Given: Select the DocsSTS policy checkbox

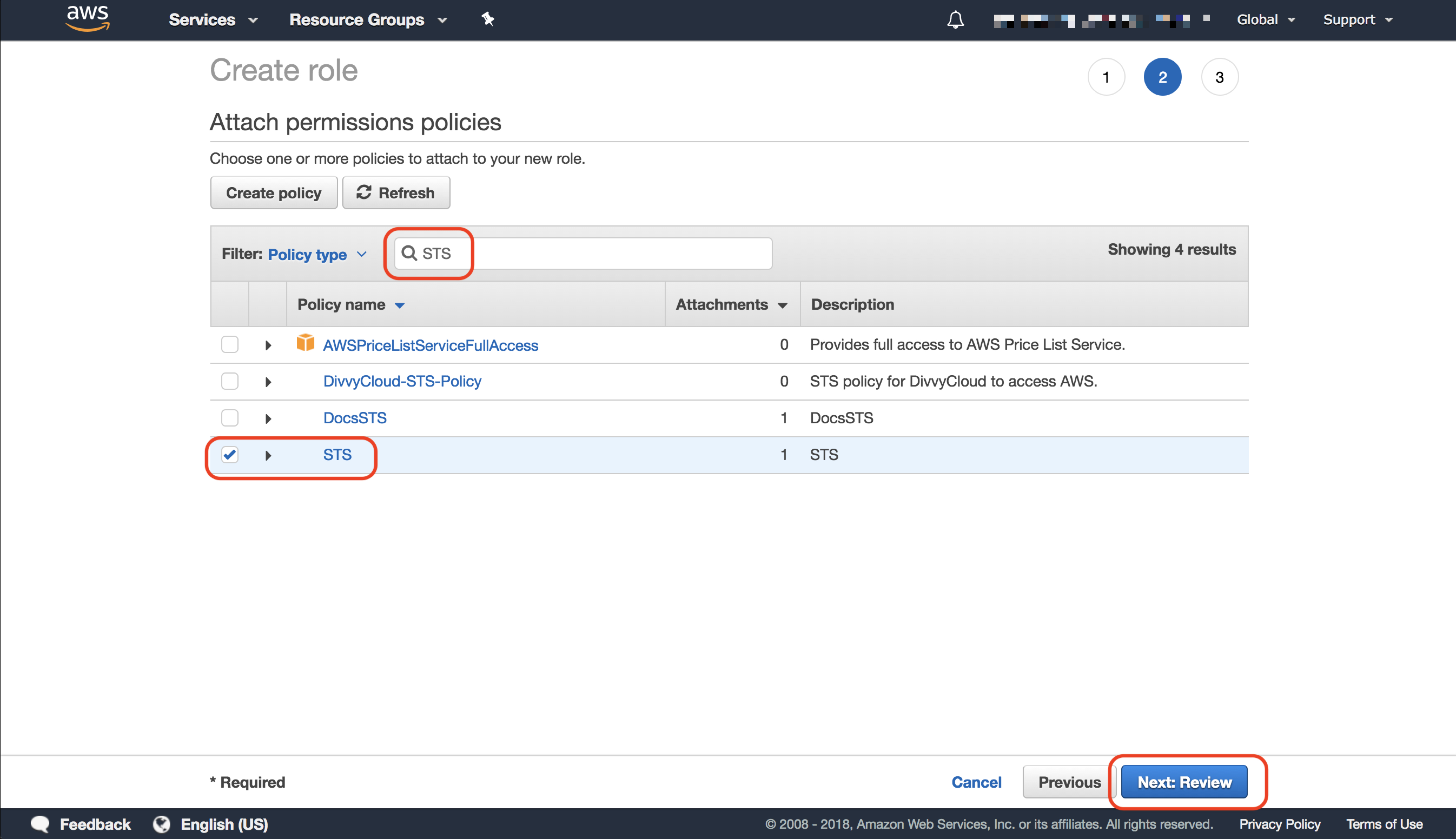Looking at the screenshot, I should (229, 418).
